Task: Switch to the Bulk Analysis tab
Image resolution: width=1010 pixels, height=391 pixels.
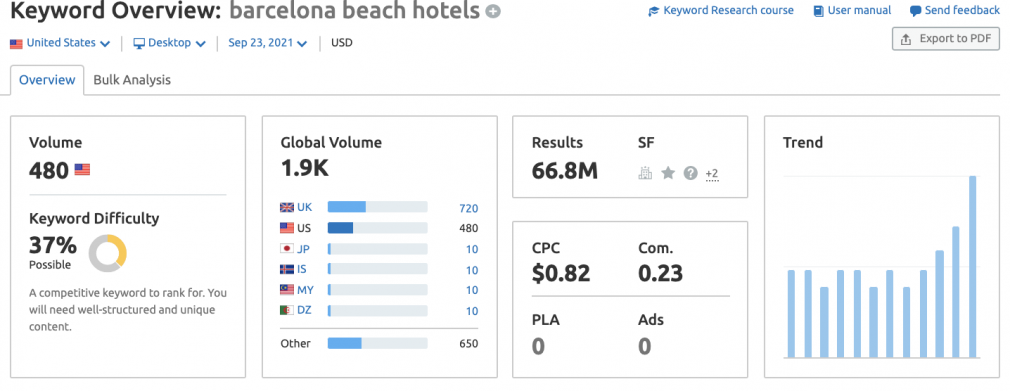Action: 132,80
